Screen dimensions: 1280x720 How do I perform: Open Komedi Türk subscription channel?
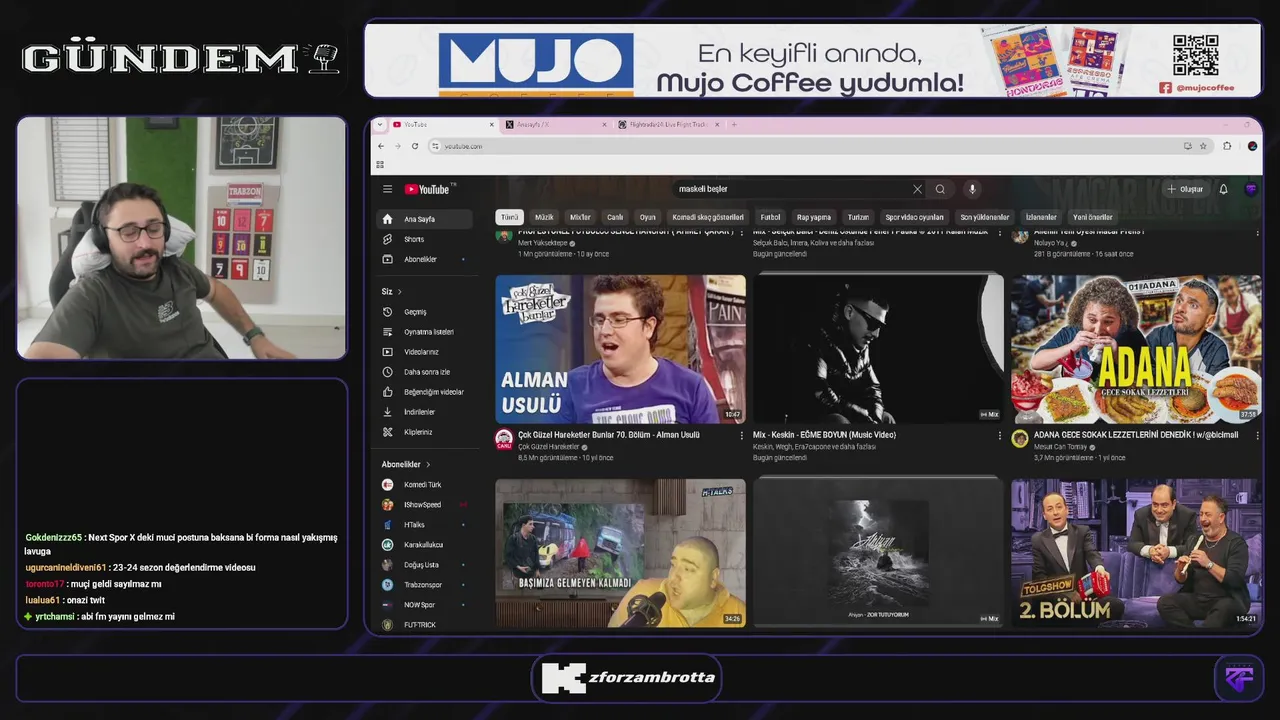425,485
